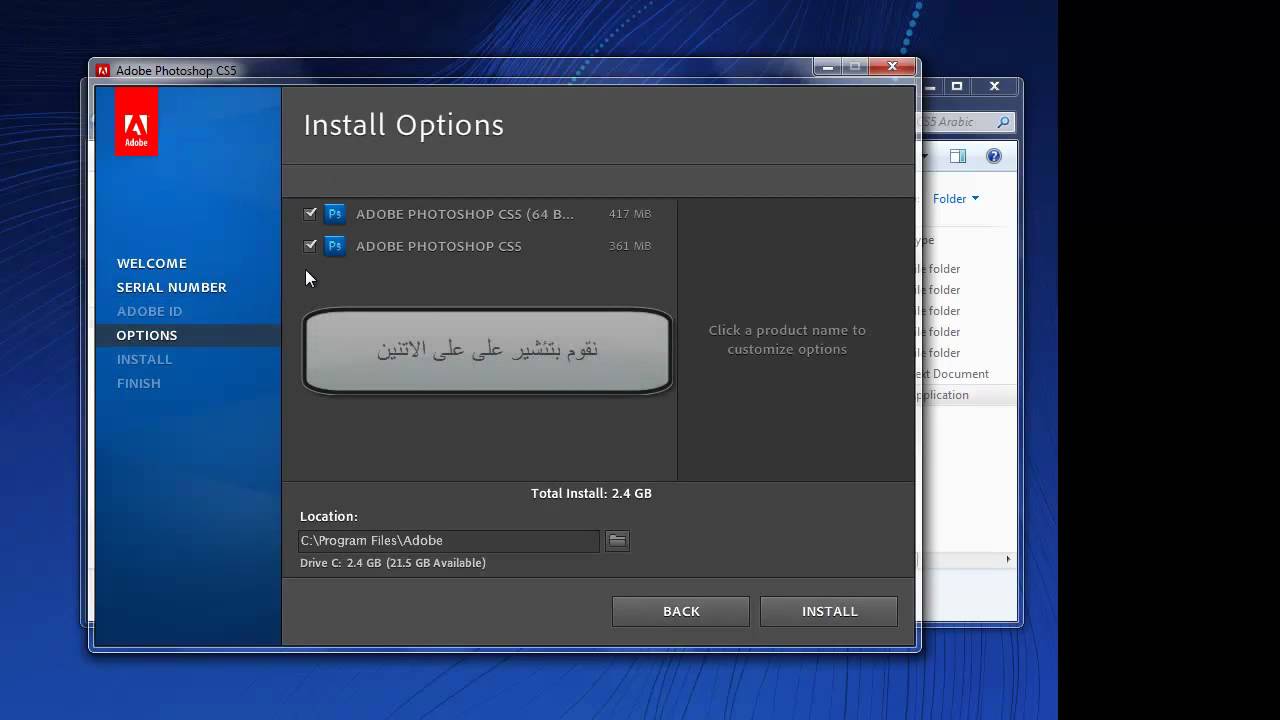Click OPTIONS step in the sidebar

147,335
